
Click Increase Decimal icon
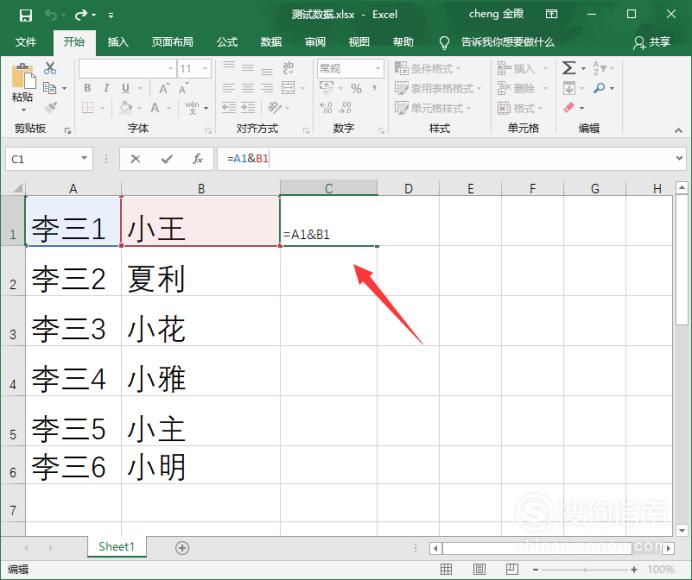click(x=326, y=107)
